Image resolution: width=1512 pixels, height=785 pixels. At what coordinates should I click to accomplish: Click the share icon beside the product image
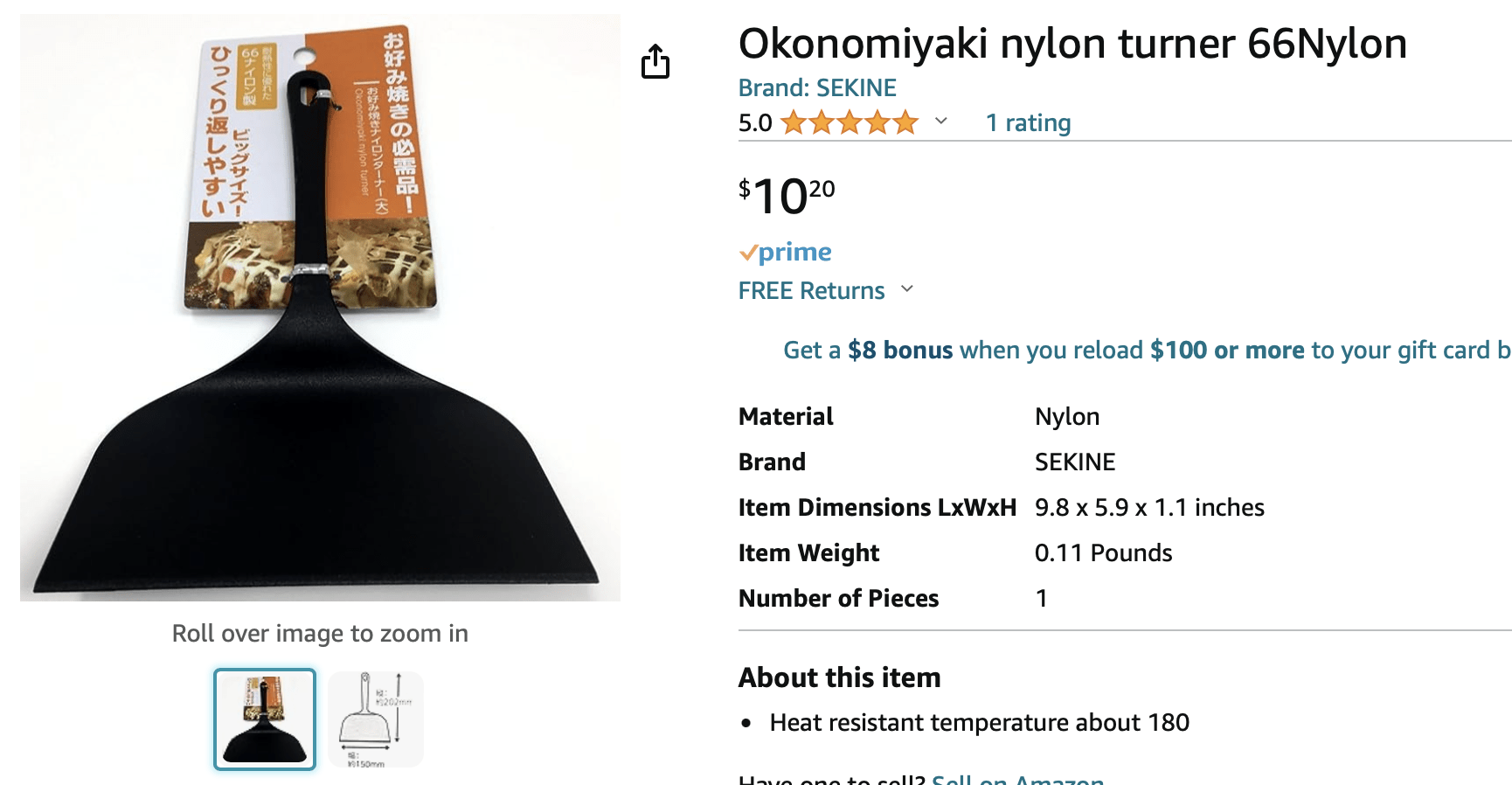(x=655, y=62)
